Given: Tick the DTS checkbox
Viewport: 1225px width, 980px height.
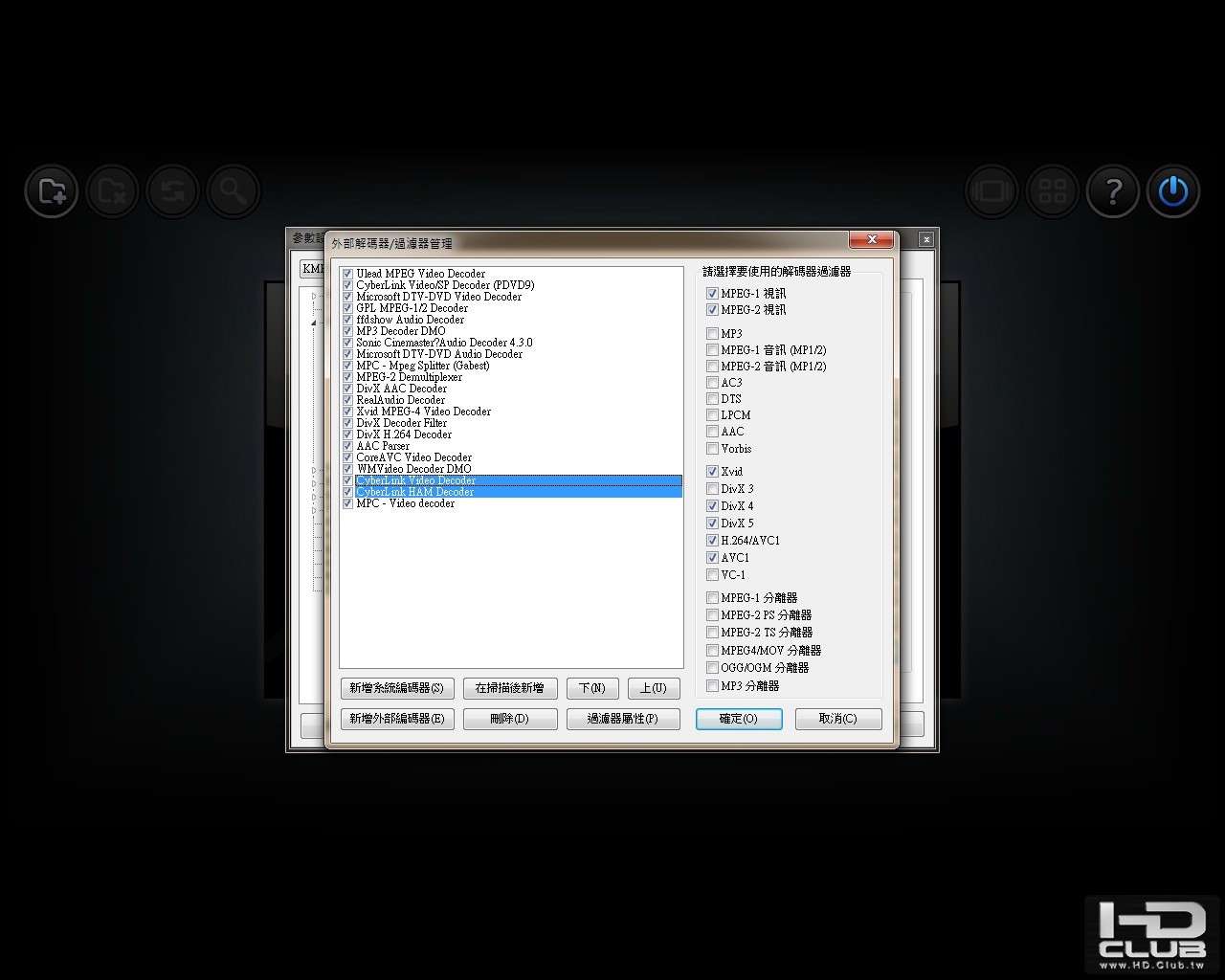Looking at the screenshot, I should pos(712,399).
